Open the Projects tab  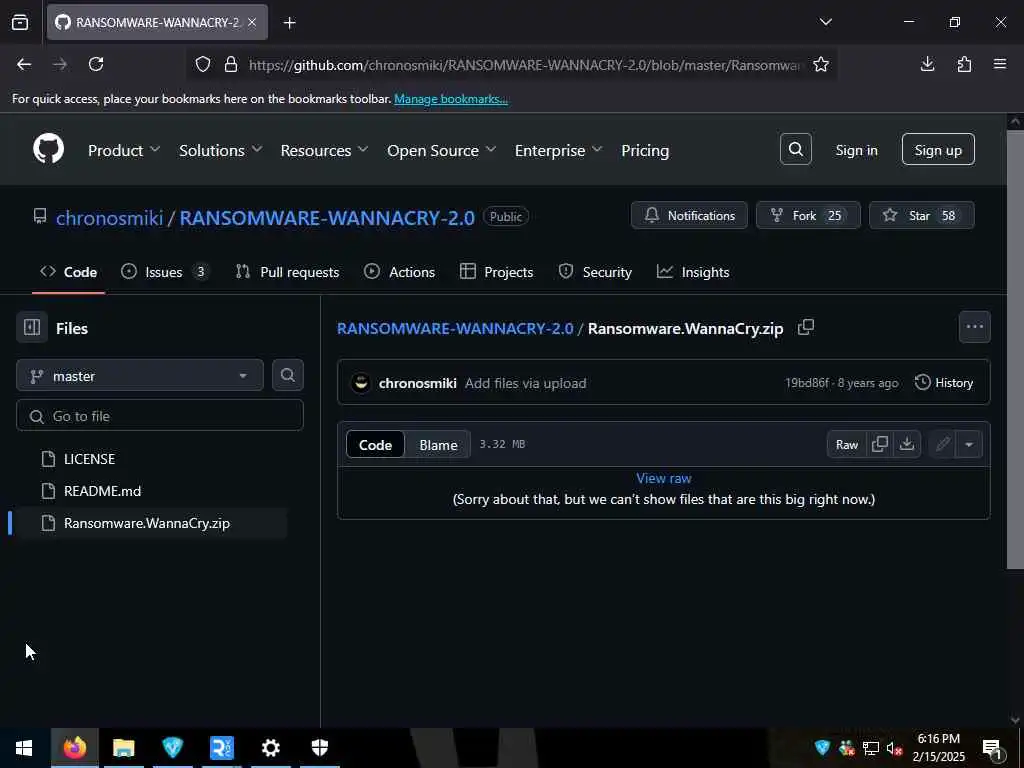496,272
